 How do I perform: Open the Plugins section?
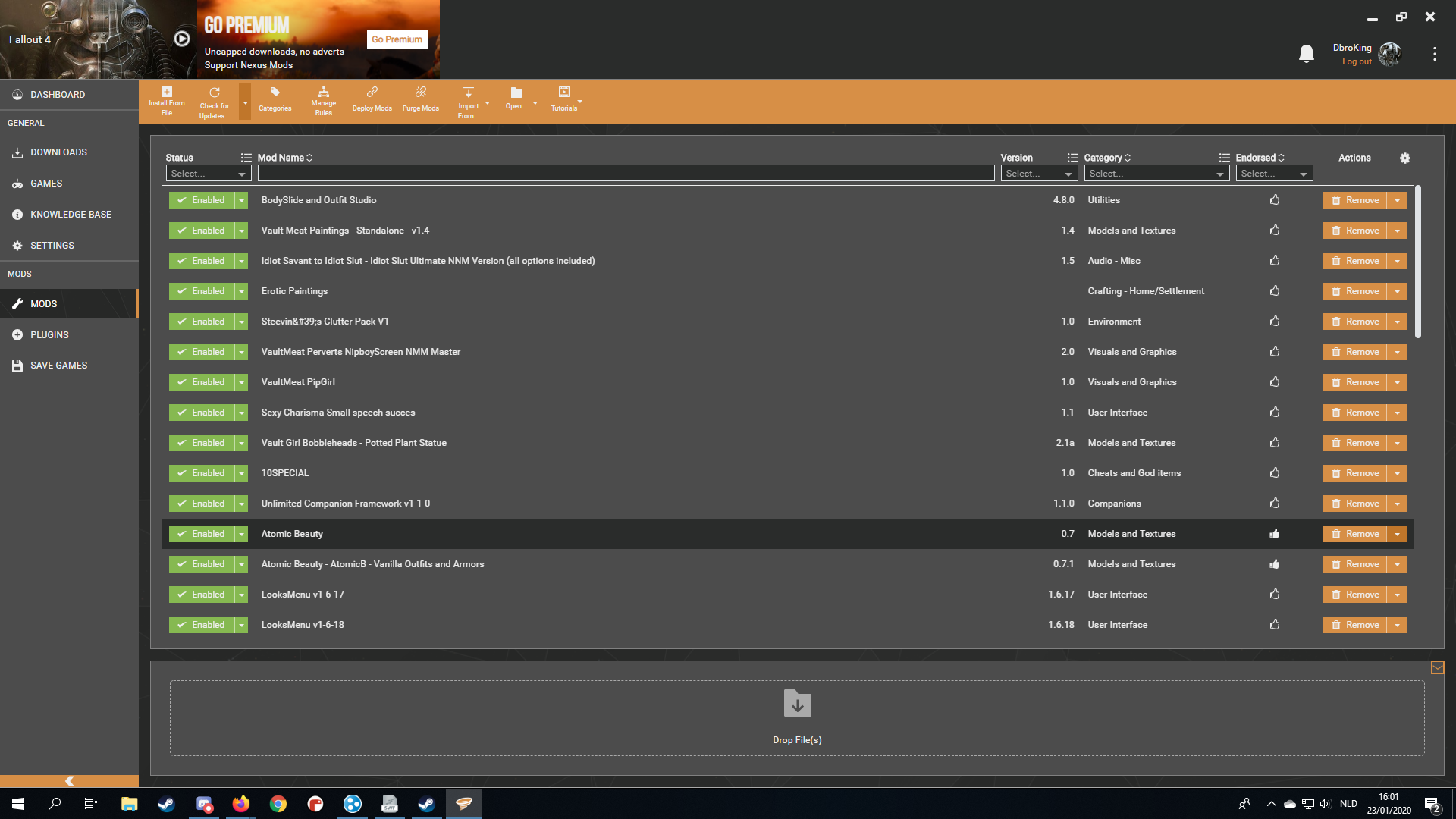tap(69, 334)
